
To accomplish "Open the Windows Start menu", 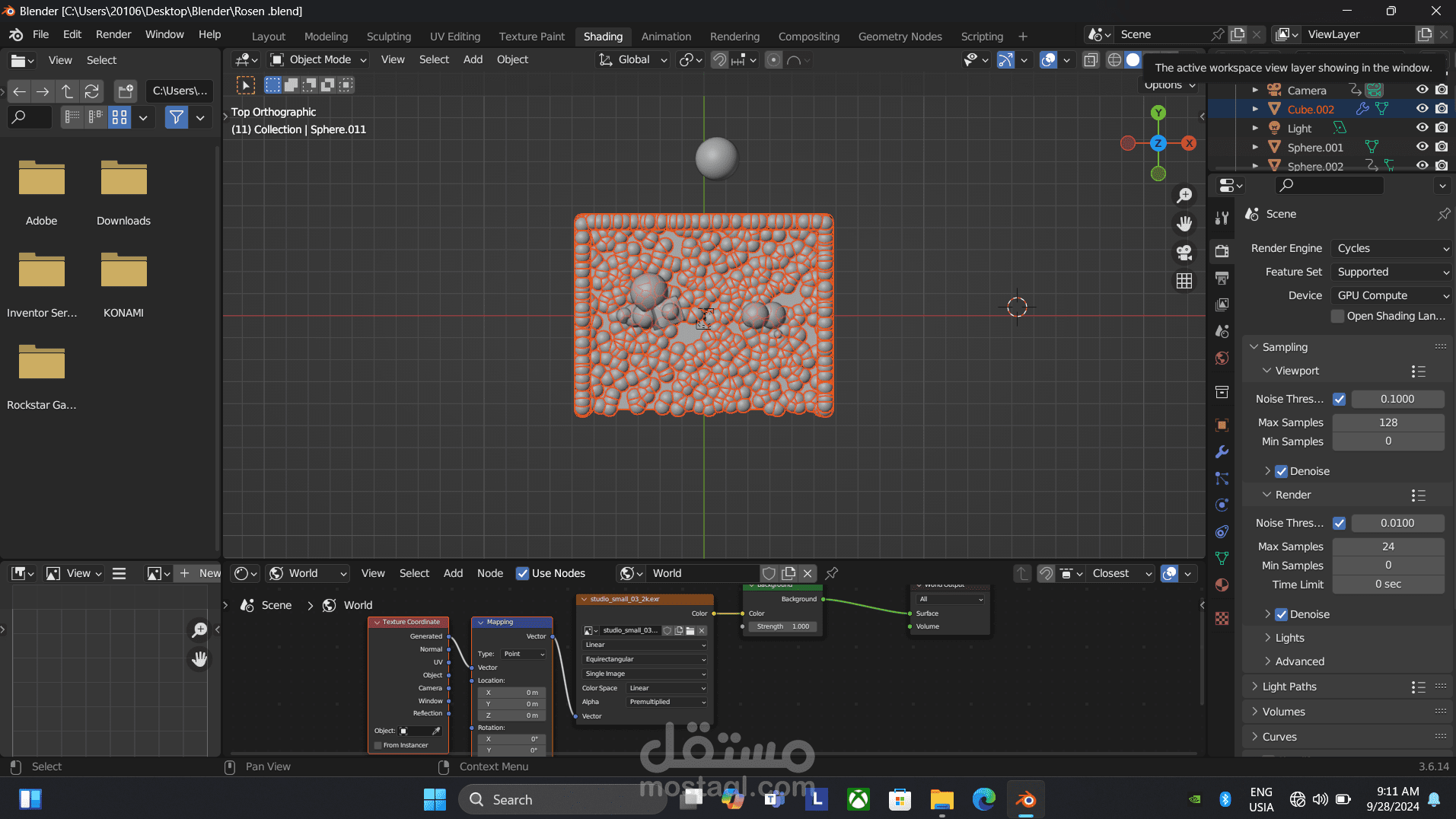I will point(435,799).
